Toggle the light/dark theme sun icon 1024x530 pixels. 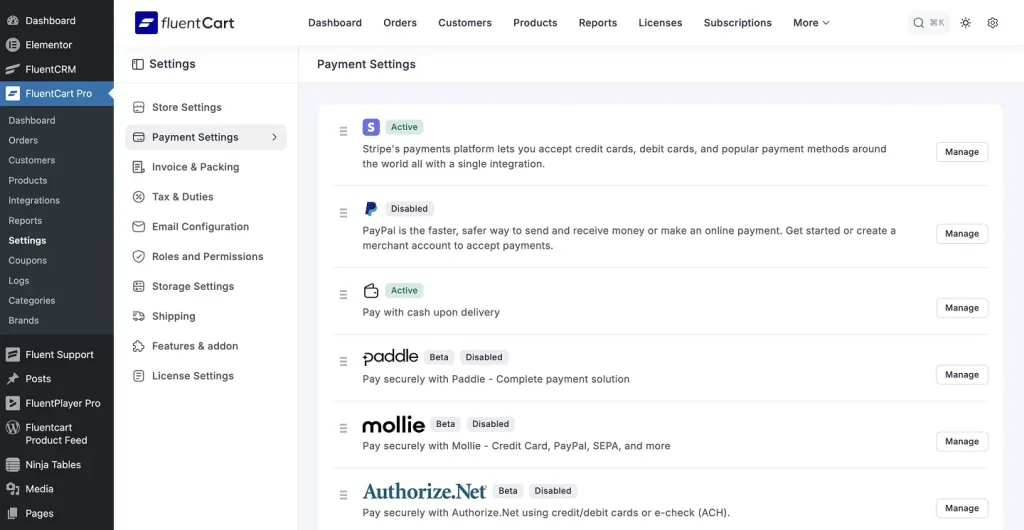(x=965, y=23)
